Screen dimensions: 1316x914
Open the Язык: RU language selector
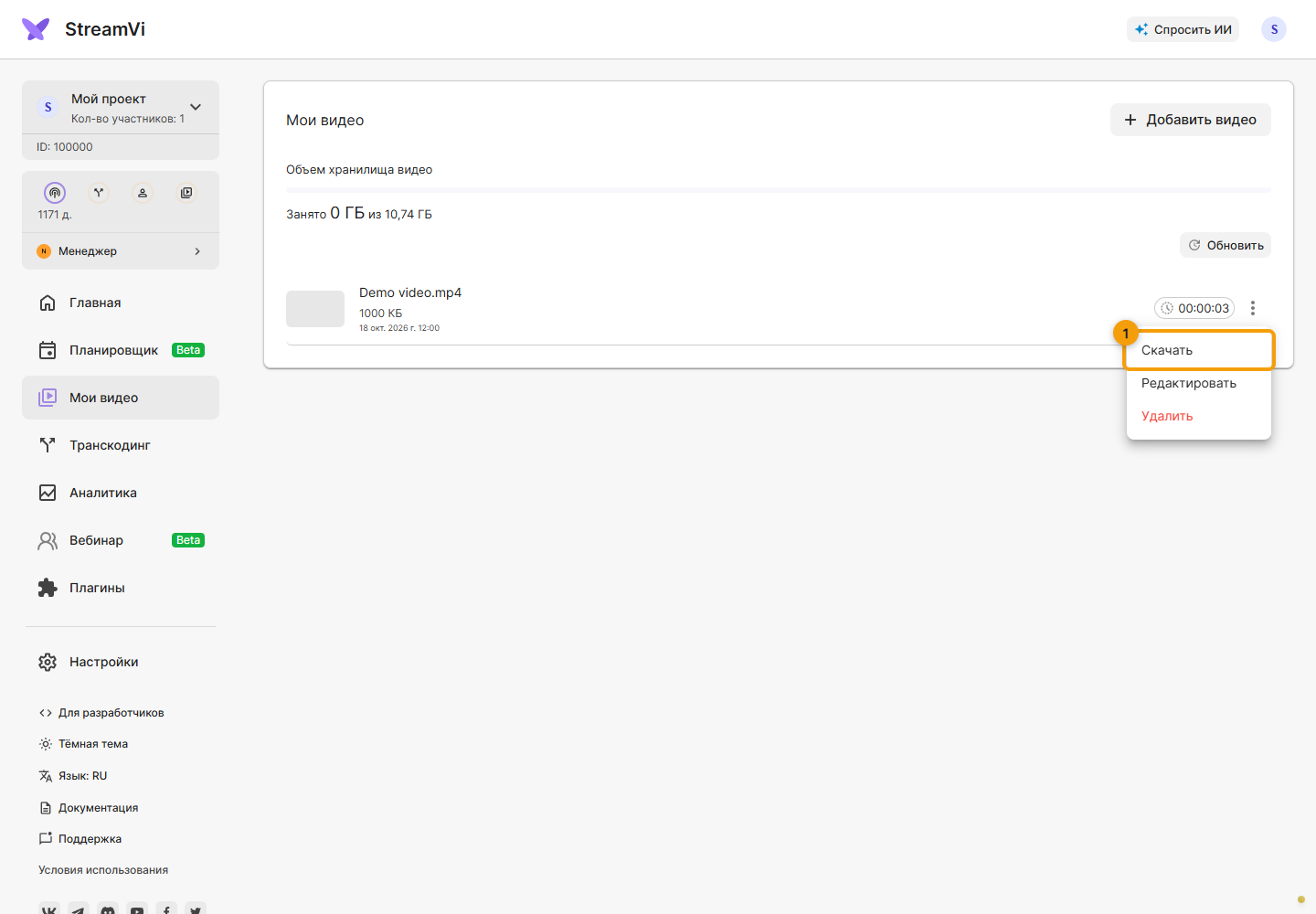coord(73,776)
